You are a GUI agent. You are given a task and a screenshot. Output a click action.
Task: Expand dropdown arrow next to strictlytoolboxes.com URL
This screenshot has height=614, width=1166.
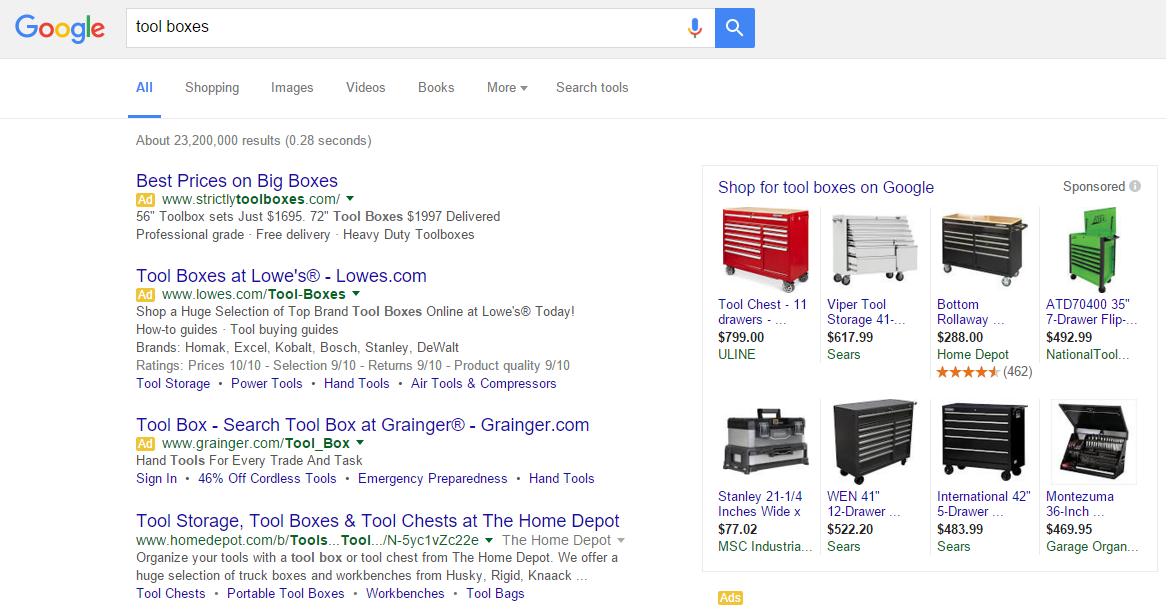pos(350,198)
